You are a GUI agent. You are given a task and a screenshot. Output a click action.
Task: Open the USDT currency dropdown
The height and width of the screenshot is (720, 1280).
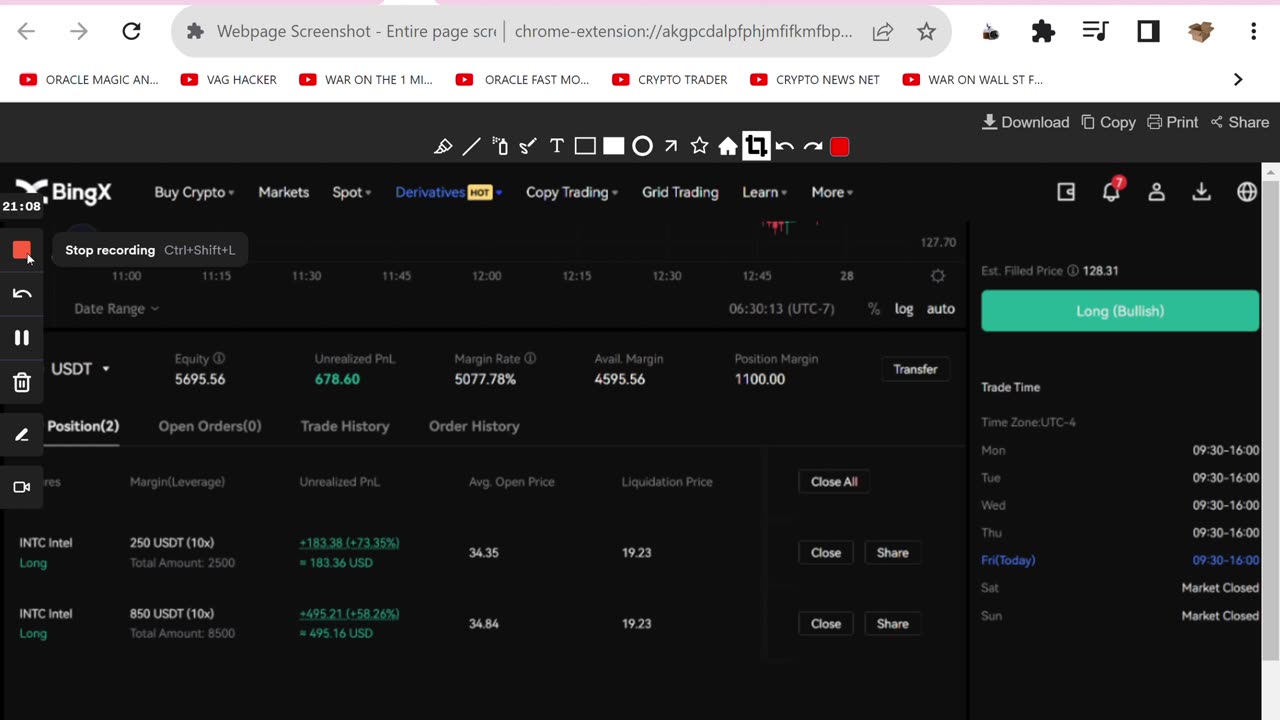pos(80,369)
